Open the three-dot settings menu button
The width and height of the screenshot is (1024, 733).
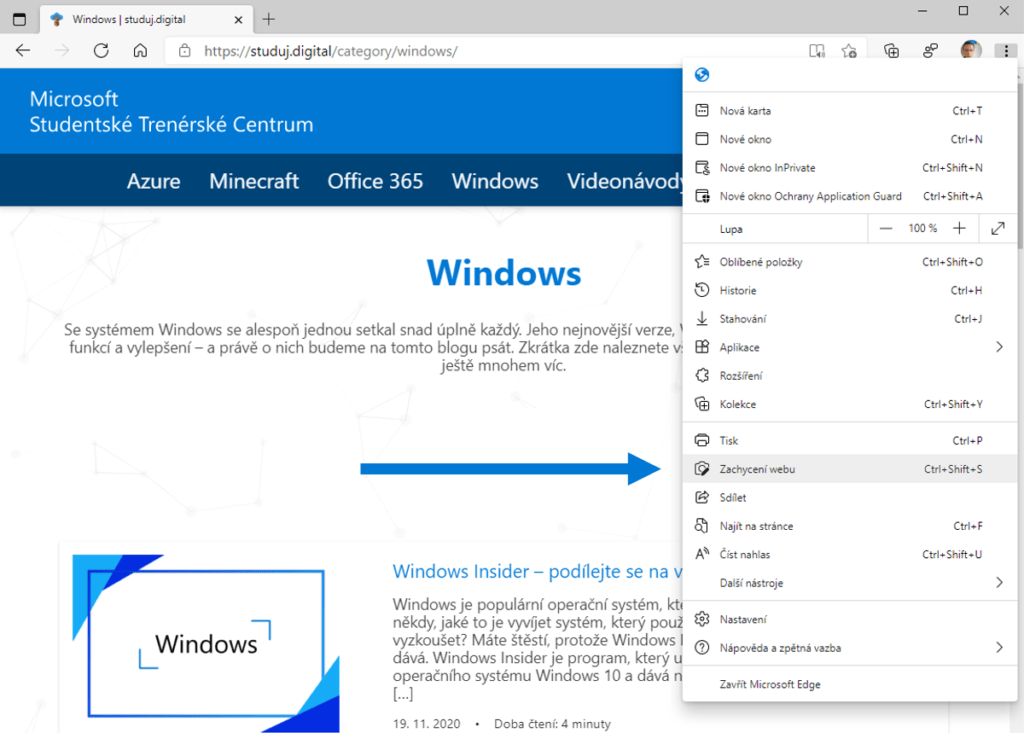(x=1004, y=51)
